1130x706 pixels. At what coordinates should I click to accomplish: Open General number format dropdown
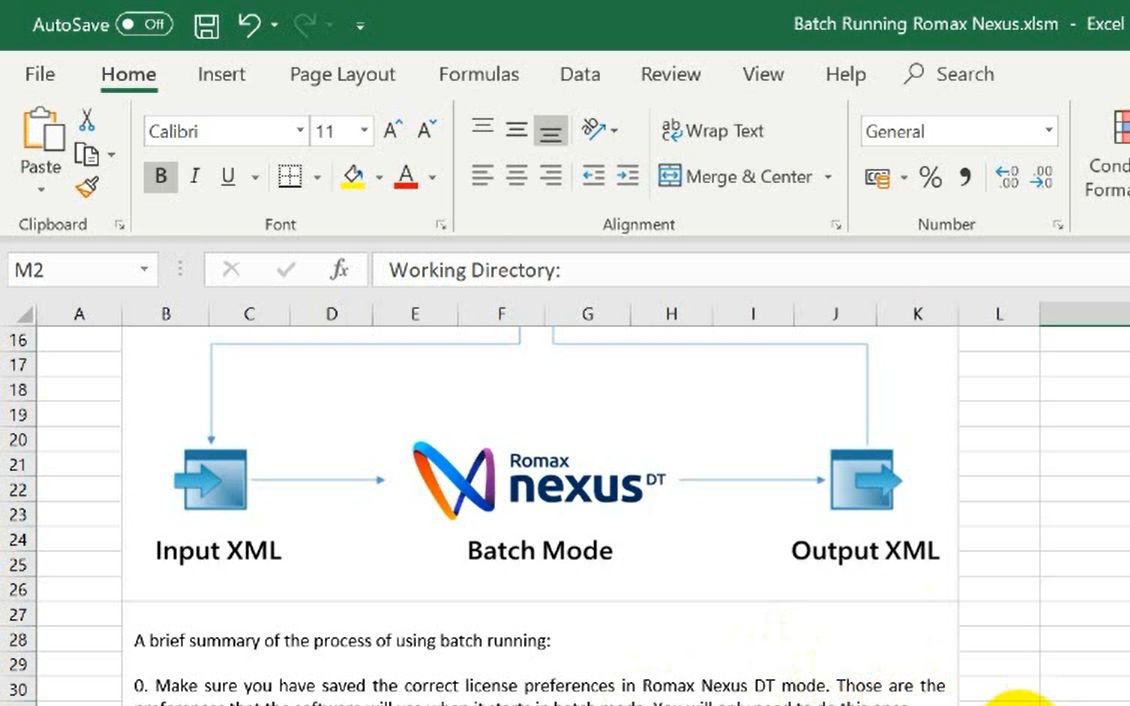[x=1049, y=131]
